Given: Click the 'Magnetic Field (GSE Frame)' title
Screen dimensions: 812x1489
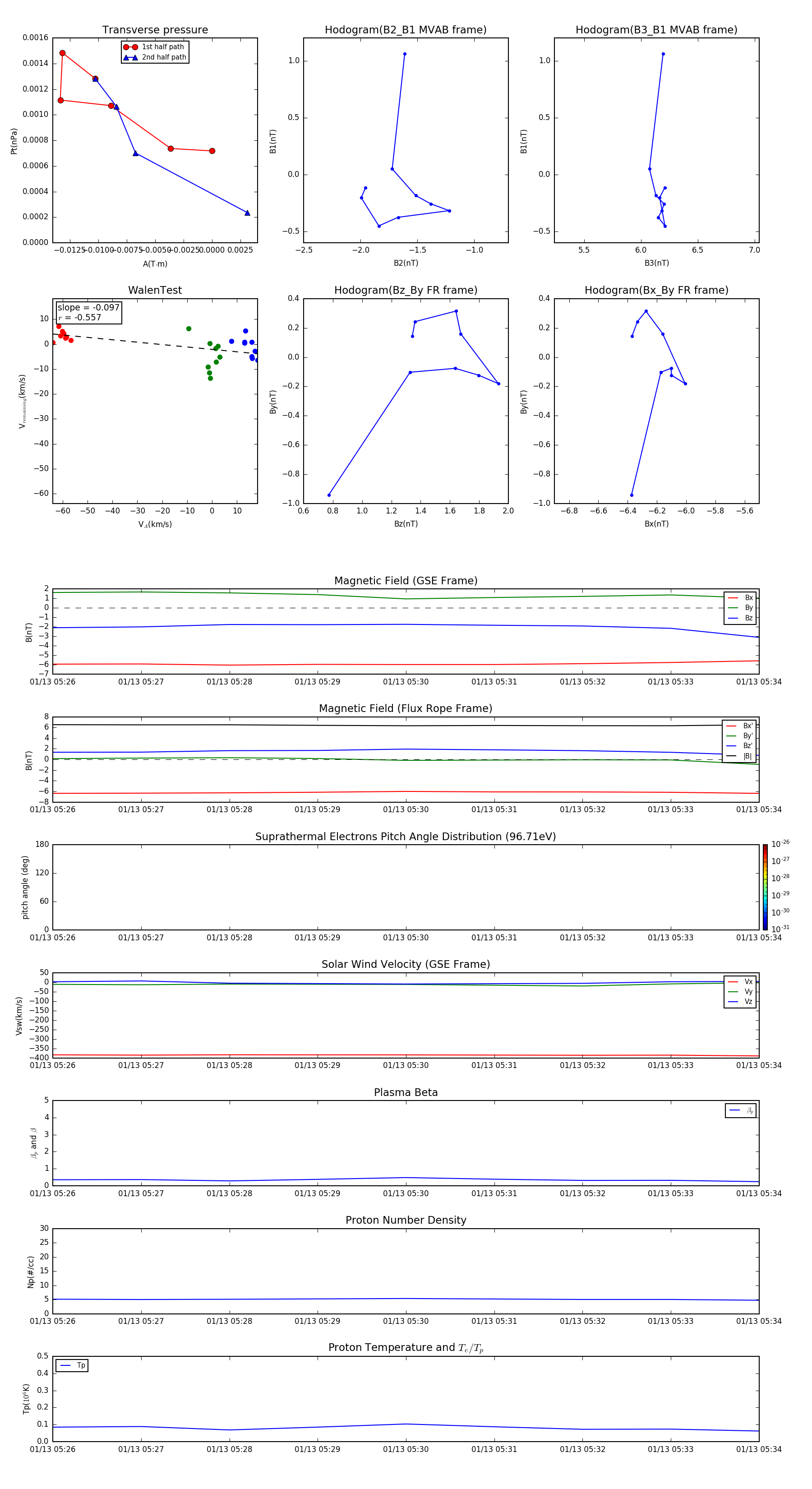Looking at the screenshot, I should pos(406,581).
